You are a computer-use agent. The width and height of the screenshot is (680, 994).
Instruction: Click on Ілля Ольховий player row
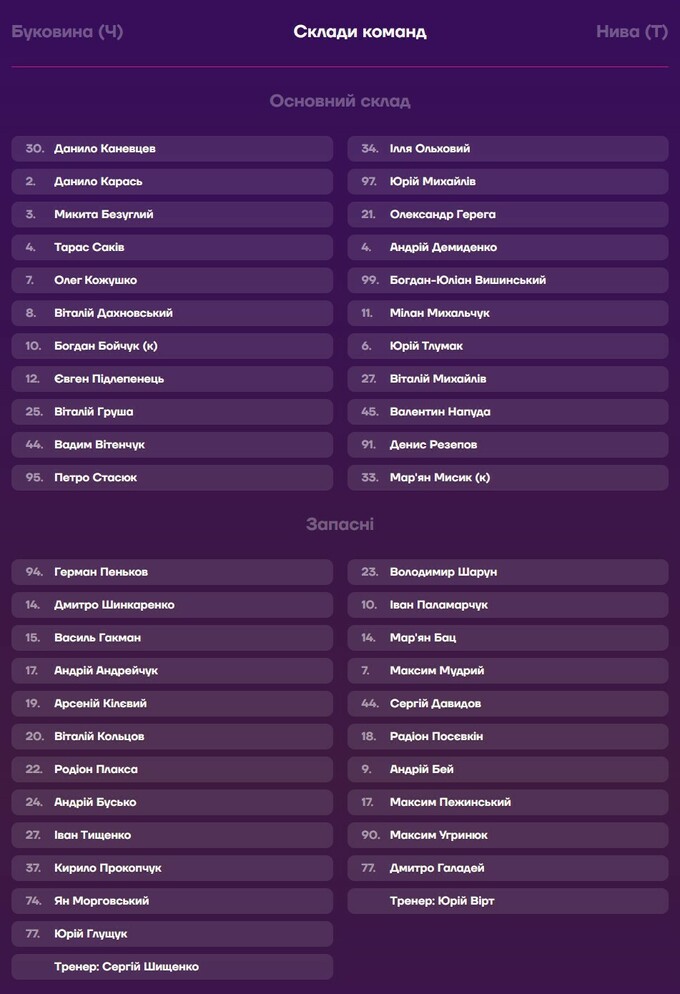508,149
